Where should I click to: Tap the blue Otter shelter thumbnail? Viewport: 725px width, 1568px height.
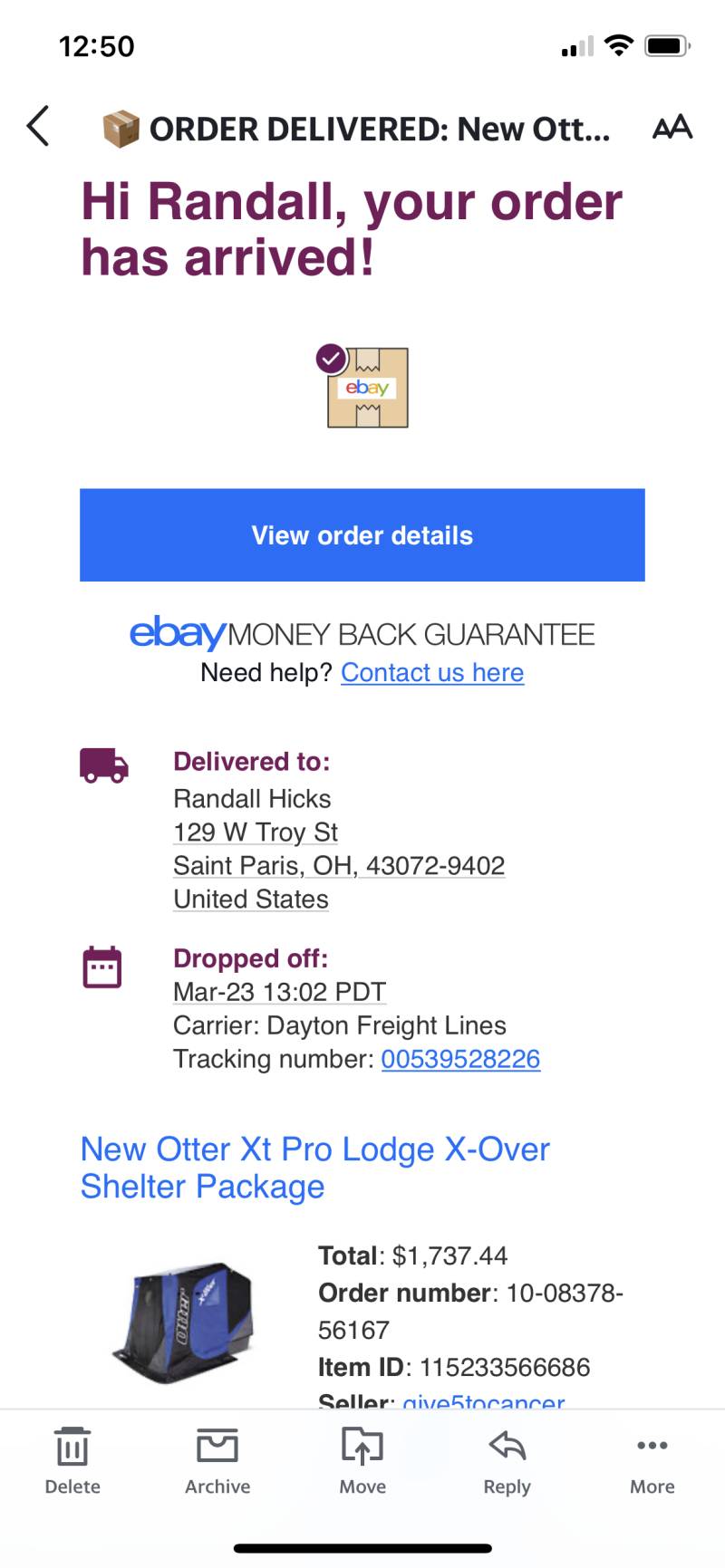[184, 1323]
